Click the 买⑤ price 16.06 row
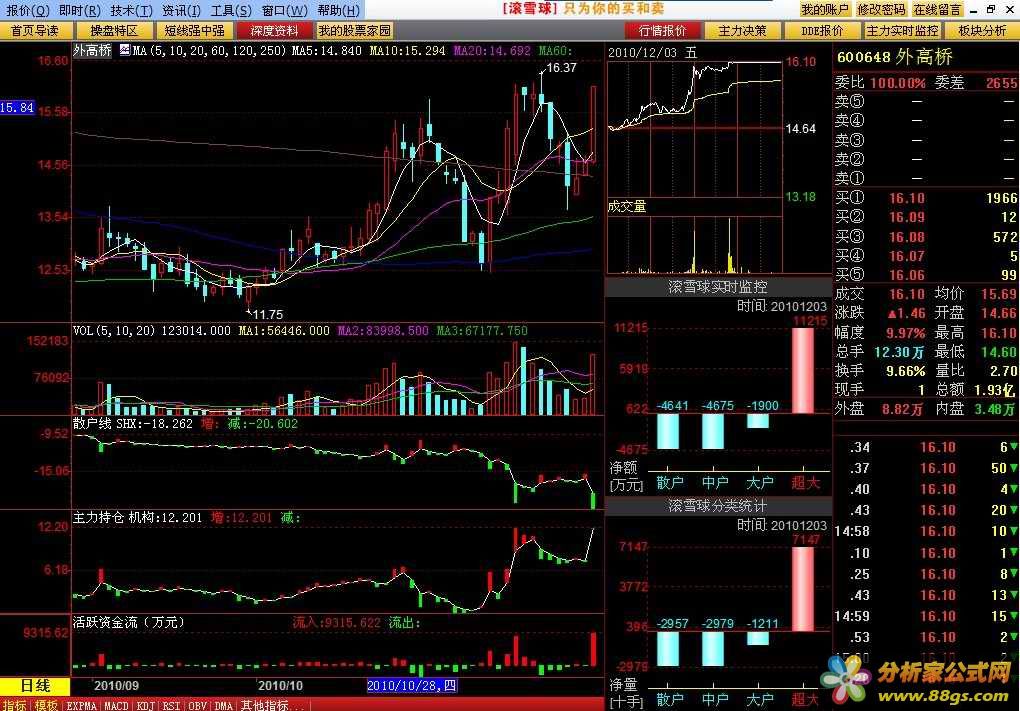The width and height of the screenshot is (1020, 711). [926, 275]
